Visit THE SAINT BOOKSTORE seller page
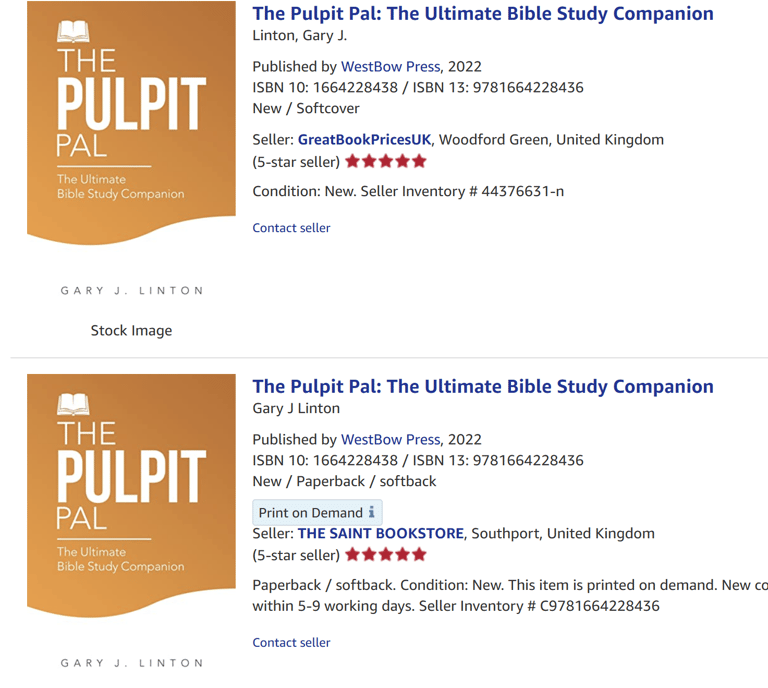The image size is (768, 688). point(380,533)
